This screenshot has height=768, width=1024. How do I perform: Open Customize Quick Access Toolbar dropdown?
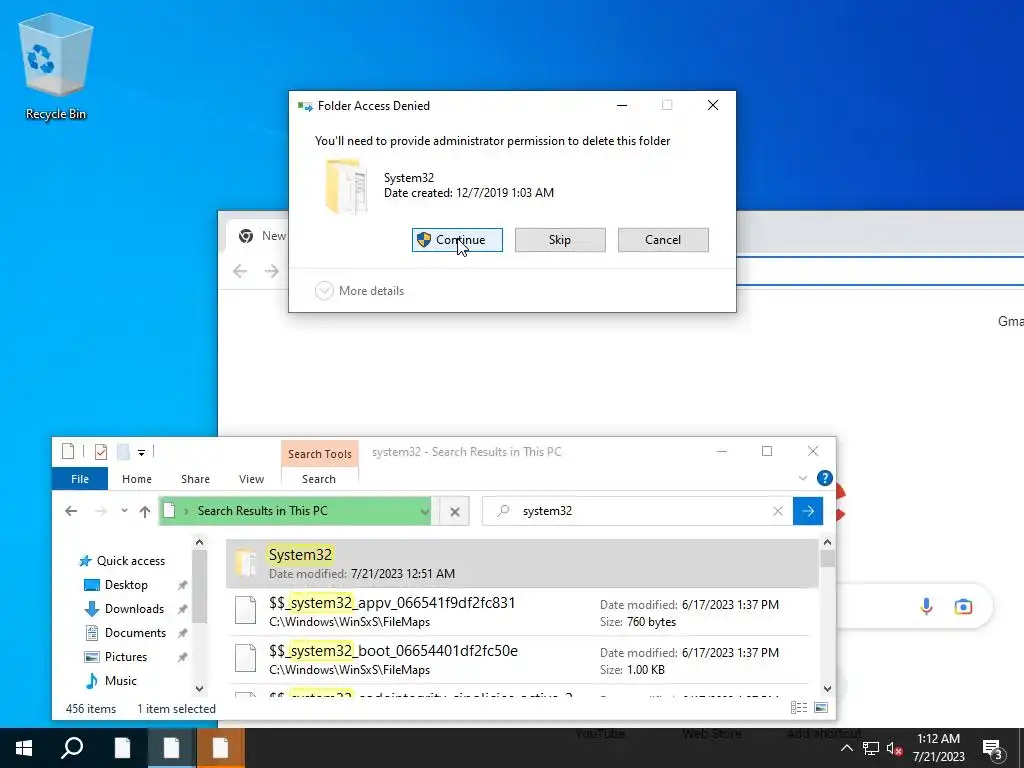tap(141, 452)
